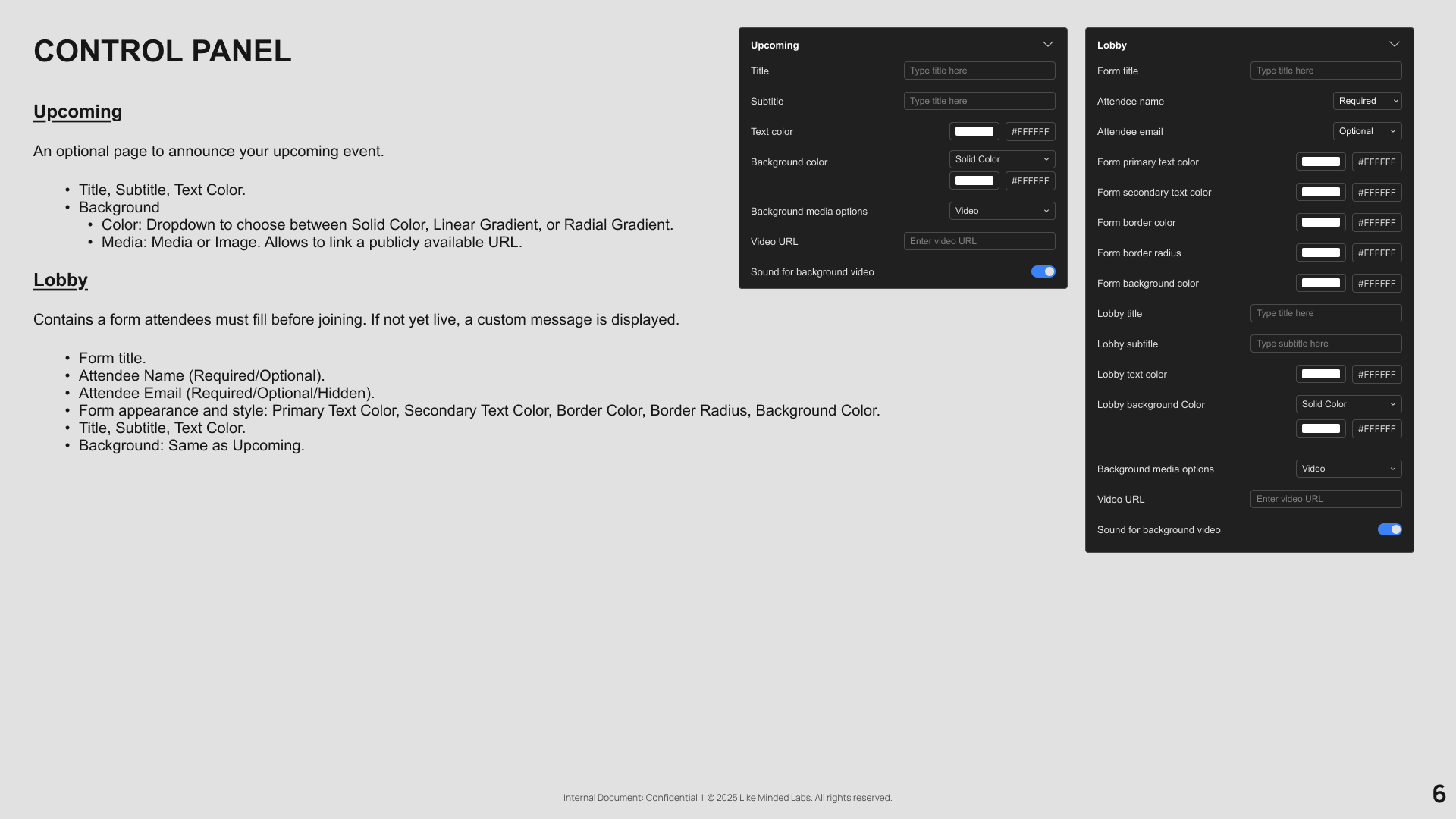This screenshot has width=1456, height=819.
Task: Open Upcoming Background media options Video dropdown
Action: 1002,211
